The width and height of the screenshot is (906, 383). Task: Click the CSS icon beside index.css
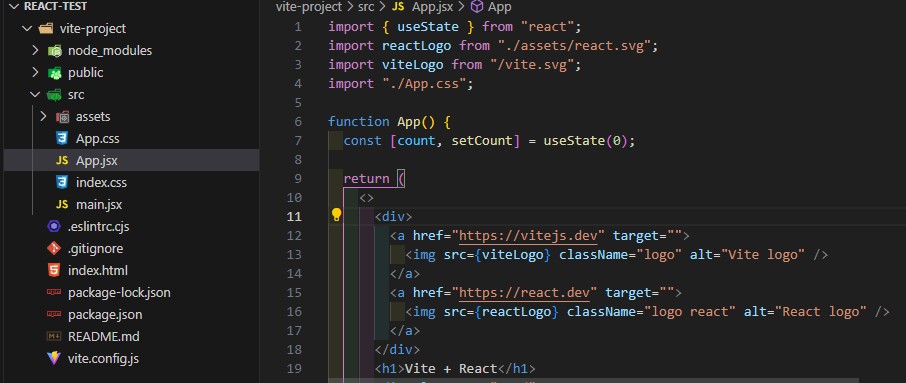[x=62, y=183]
